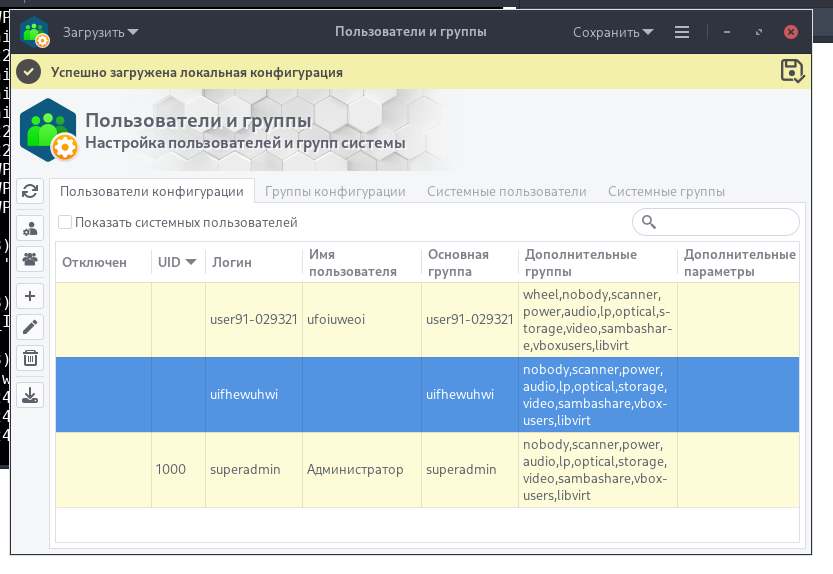This screenshot has height=574, width=833.
Task: Enable 'Показать системных пользователей' checkbox
Action: click(x=65, y=223)
